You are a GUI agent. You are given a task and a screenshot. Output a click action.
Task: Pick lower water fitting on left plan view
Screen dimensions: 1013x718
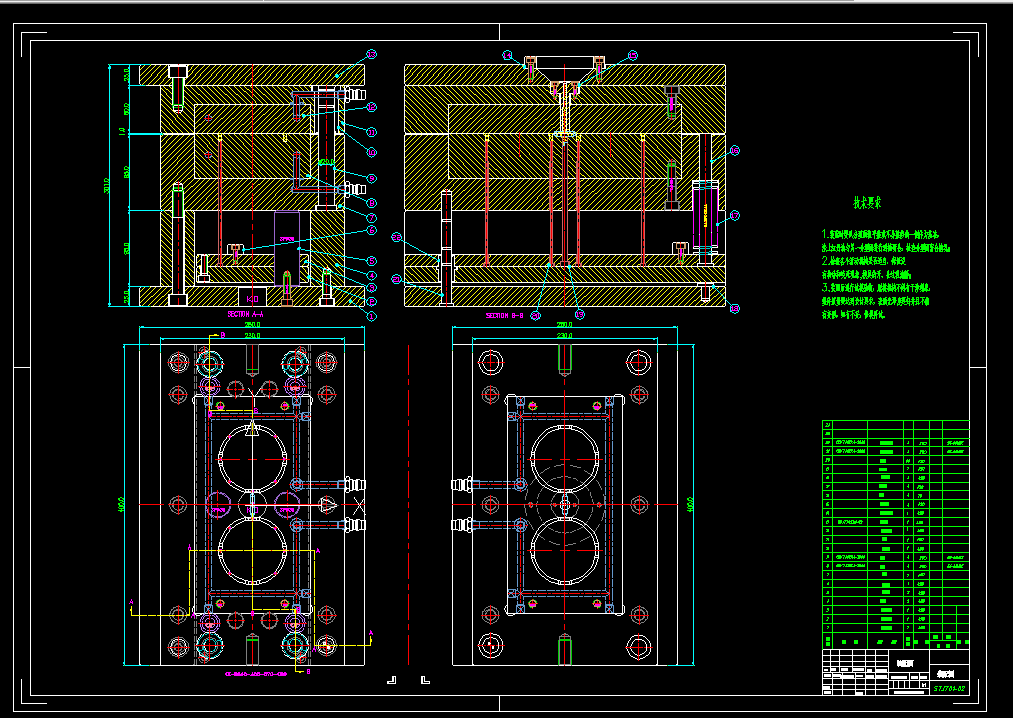[355, 525]
